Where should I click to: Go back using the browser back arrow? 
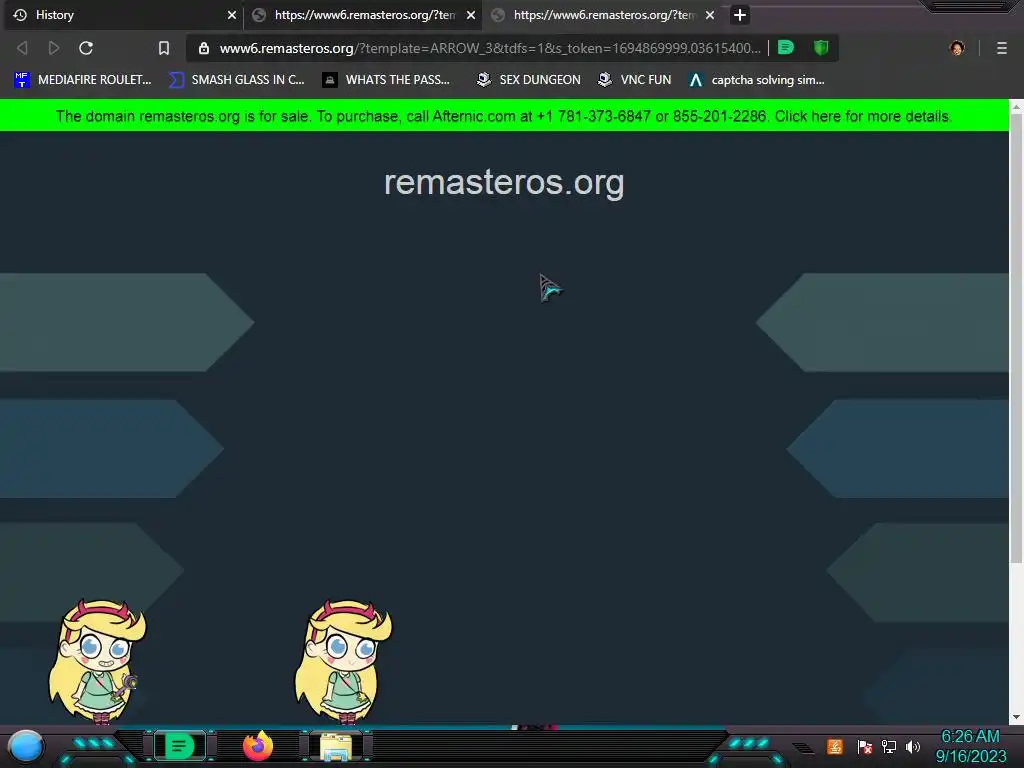[x=22, y=48]
